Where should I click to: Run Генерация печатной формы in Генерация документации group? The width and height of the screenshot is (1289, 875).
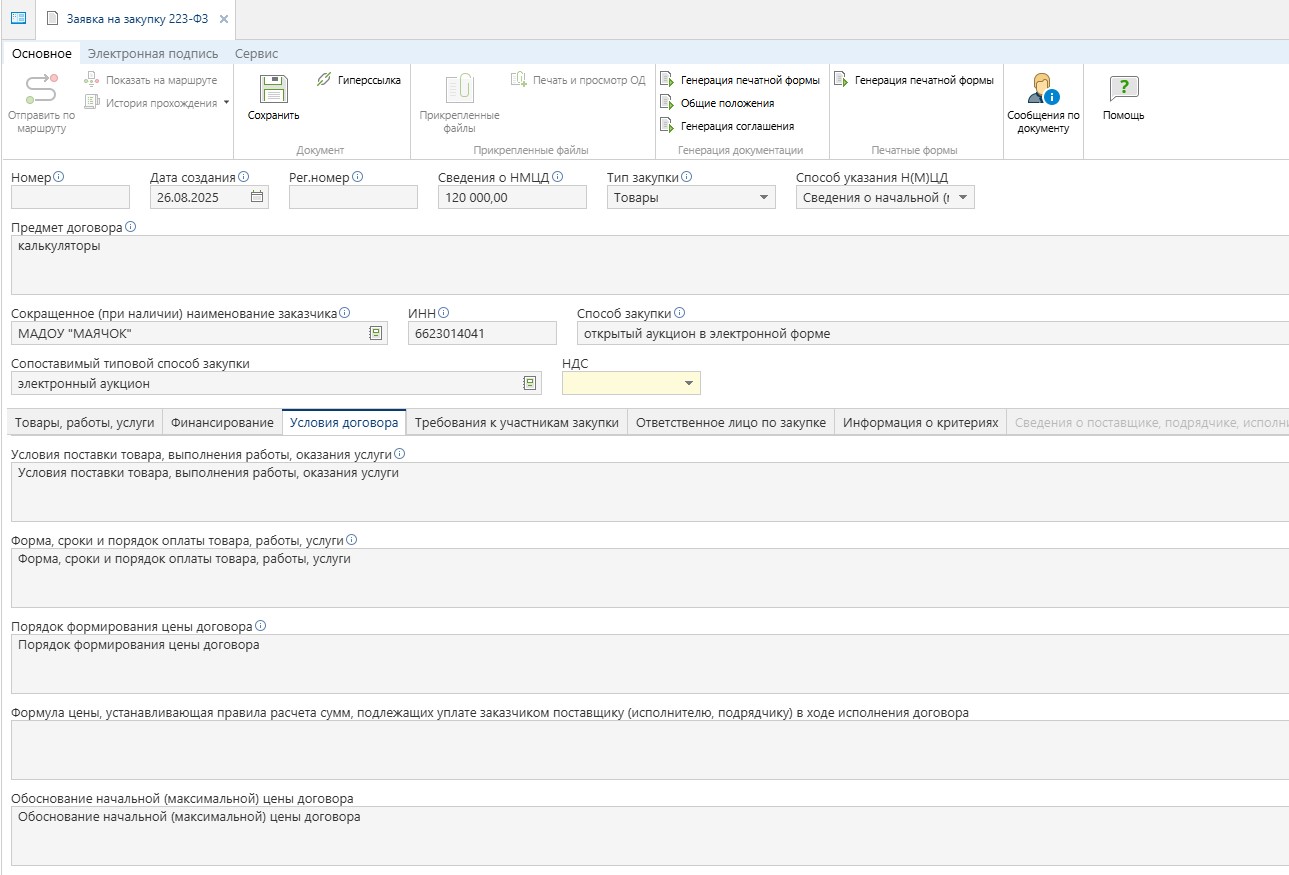point(739,80)
